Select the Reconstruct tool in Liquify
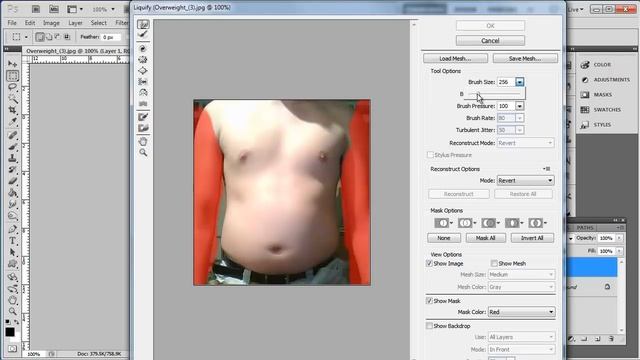The image size is (640, 360). [x=143, y=35]
